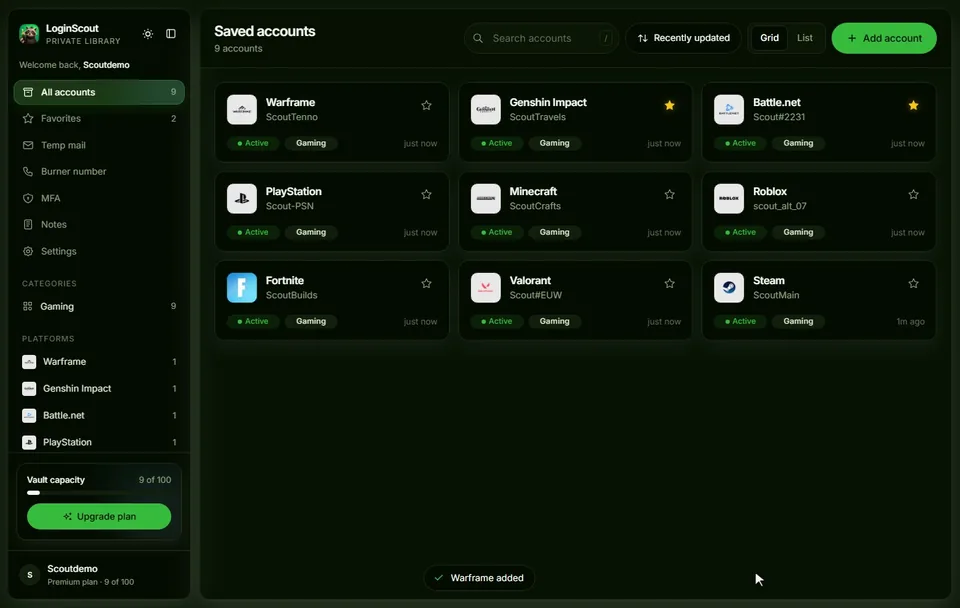The width and height of the screenshot is (960, 608).
Task: Open Favorites in the sidebar
Action: point(99,118)
